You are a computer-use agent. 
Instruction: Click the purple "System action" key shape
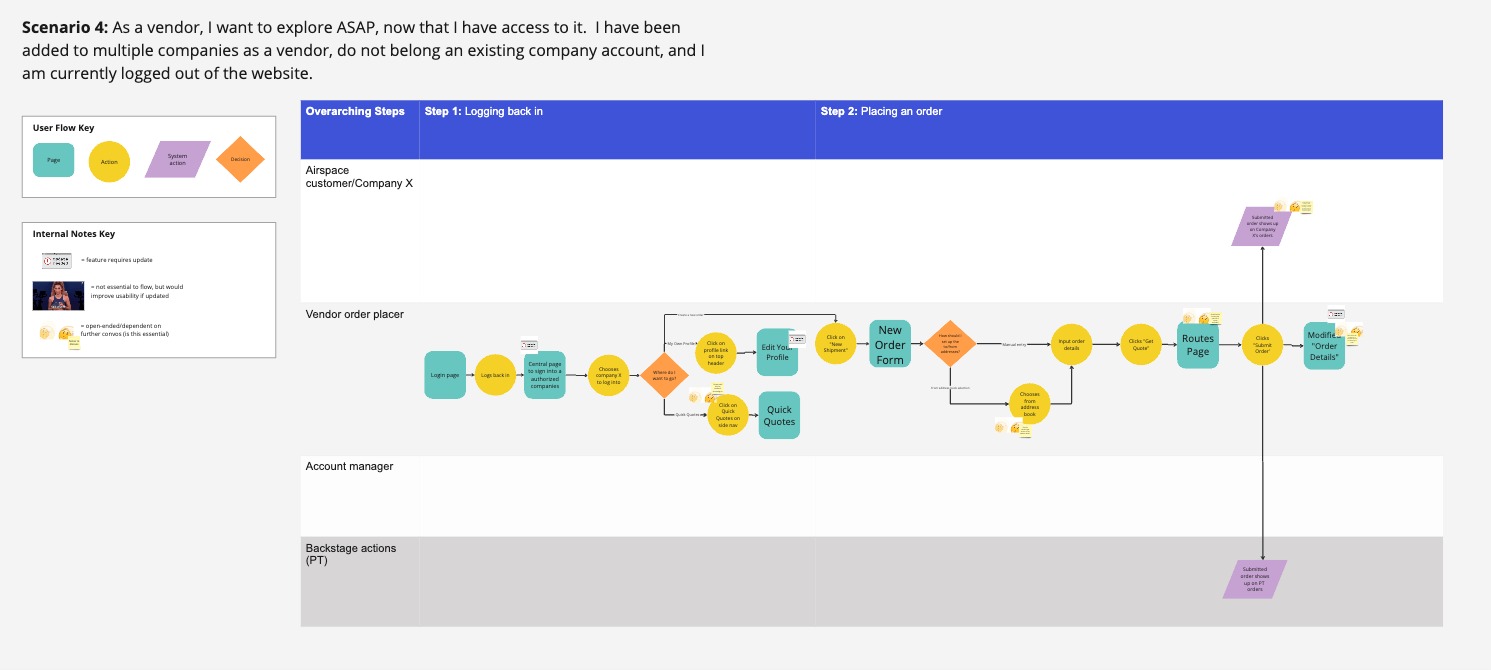(x=178, y=160)
